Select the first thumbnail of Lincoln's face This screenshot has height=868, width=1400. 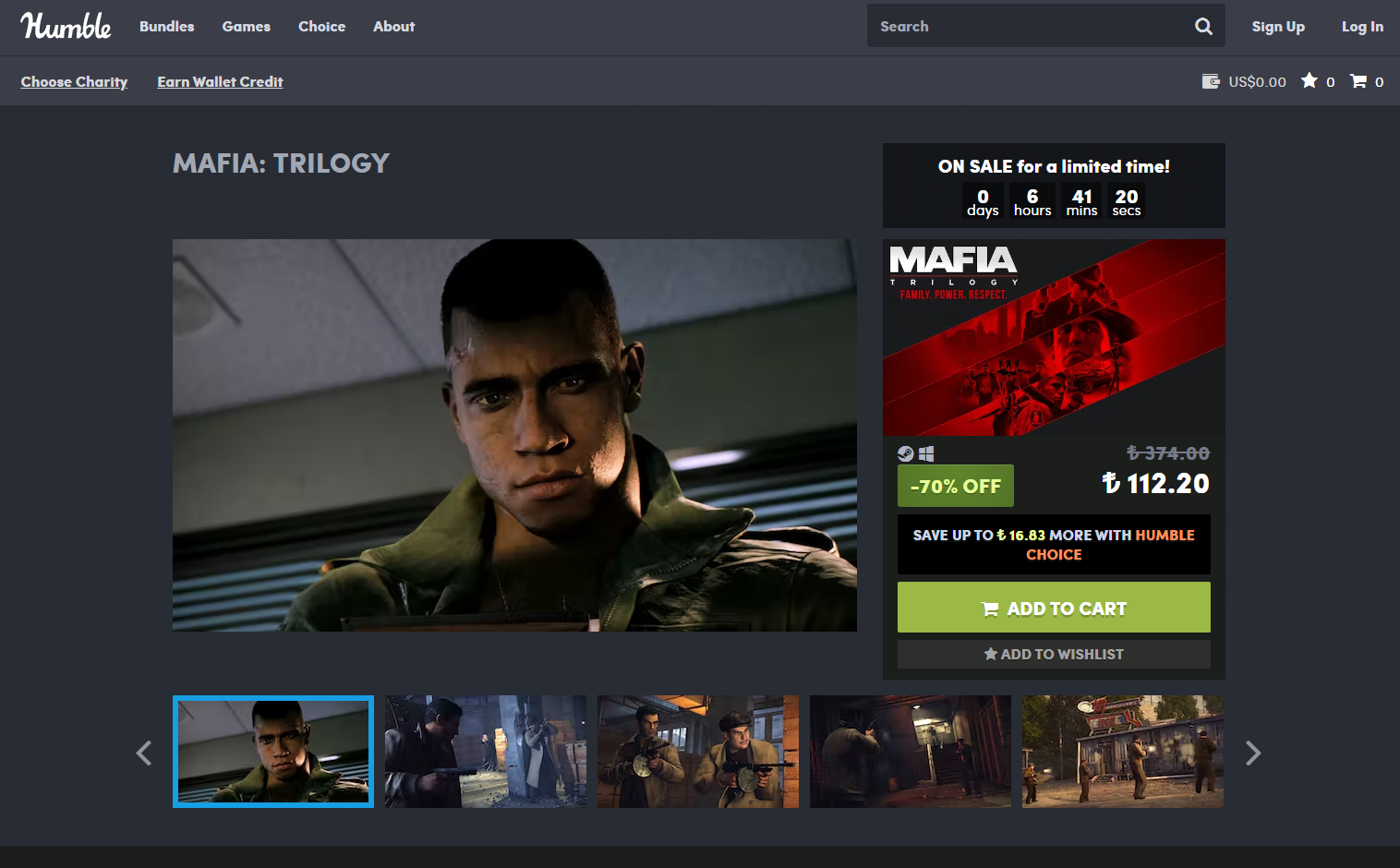[x=273, y=752]
